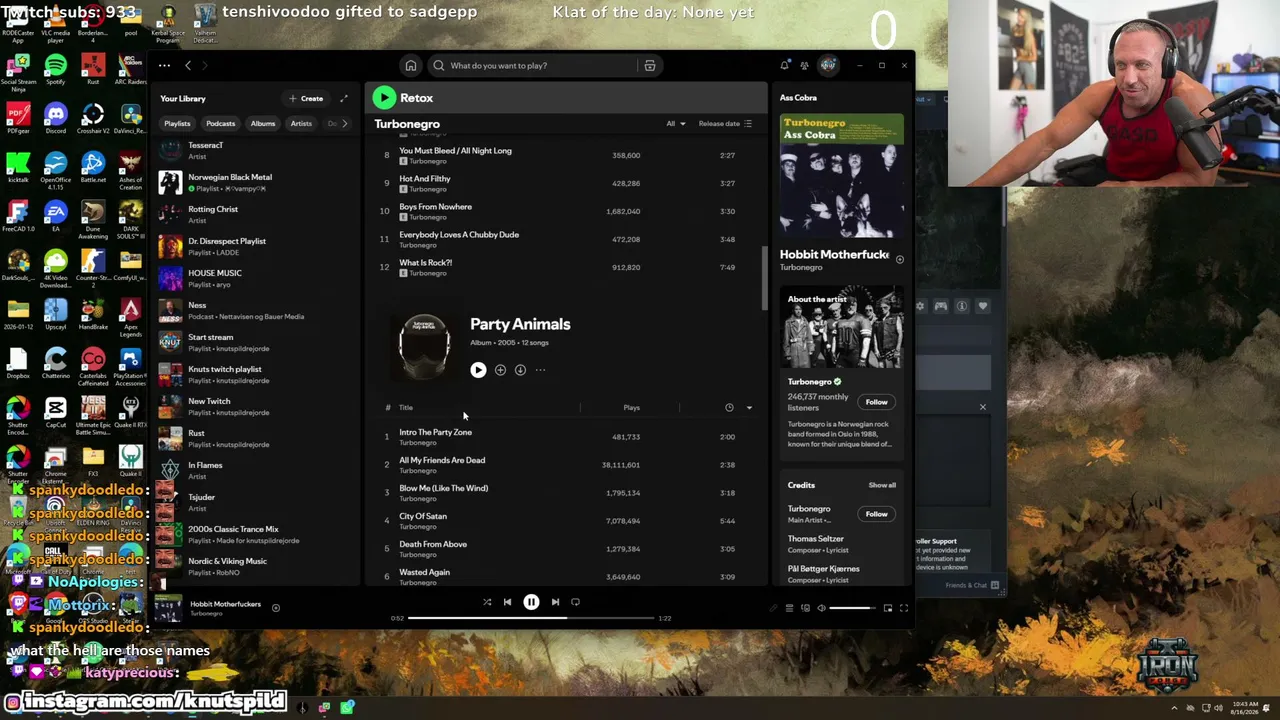Follow Turbonegro in the Credits section
This screenshot has height=720, width=1280.
pos(876,514)
